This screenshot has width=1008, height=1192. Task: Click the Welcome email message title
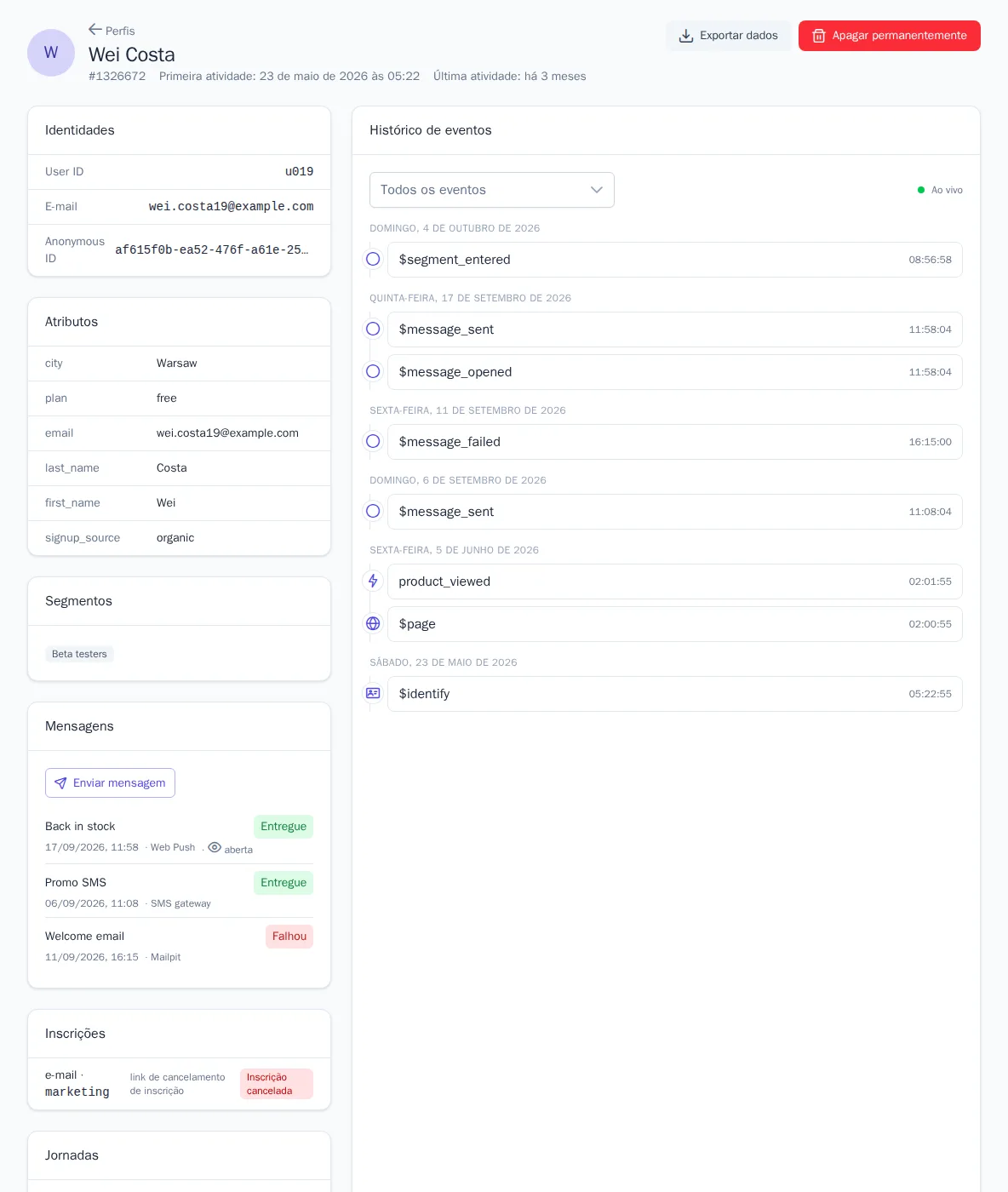[x=84, y=937]
